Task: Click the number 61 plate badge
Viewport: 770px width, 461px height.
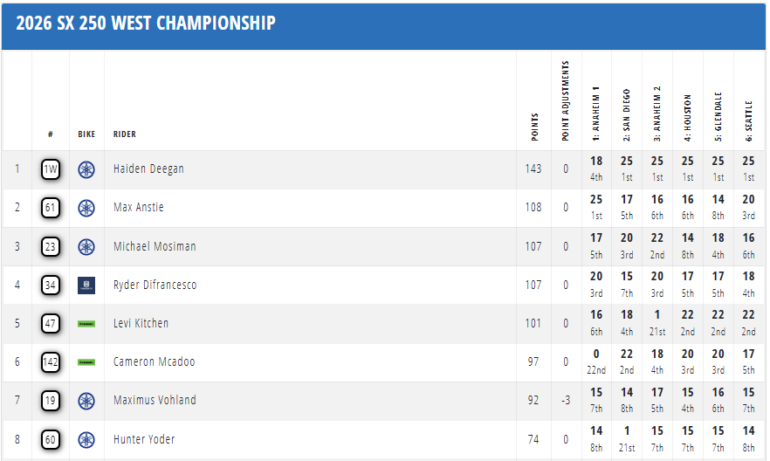Action: [51, 208]
